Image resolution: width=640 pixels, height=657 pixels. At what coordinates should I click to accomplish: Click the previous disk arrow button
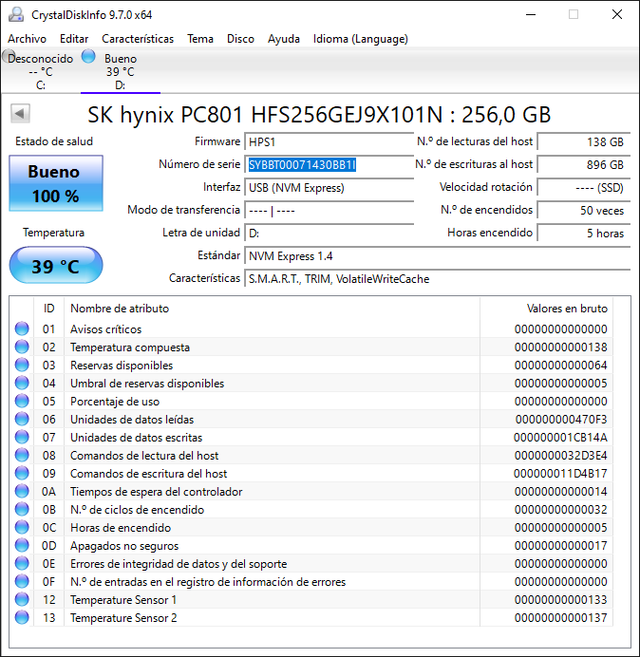[x=20, y=114]
